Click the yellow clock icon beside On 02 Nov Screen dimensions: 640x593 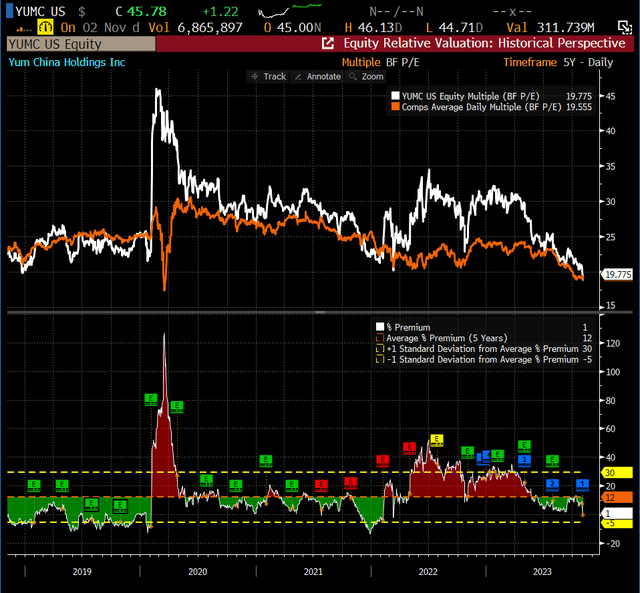tap(45, 27)
